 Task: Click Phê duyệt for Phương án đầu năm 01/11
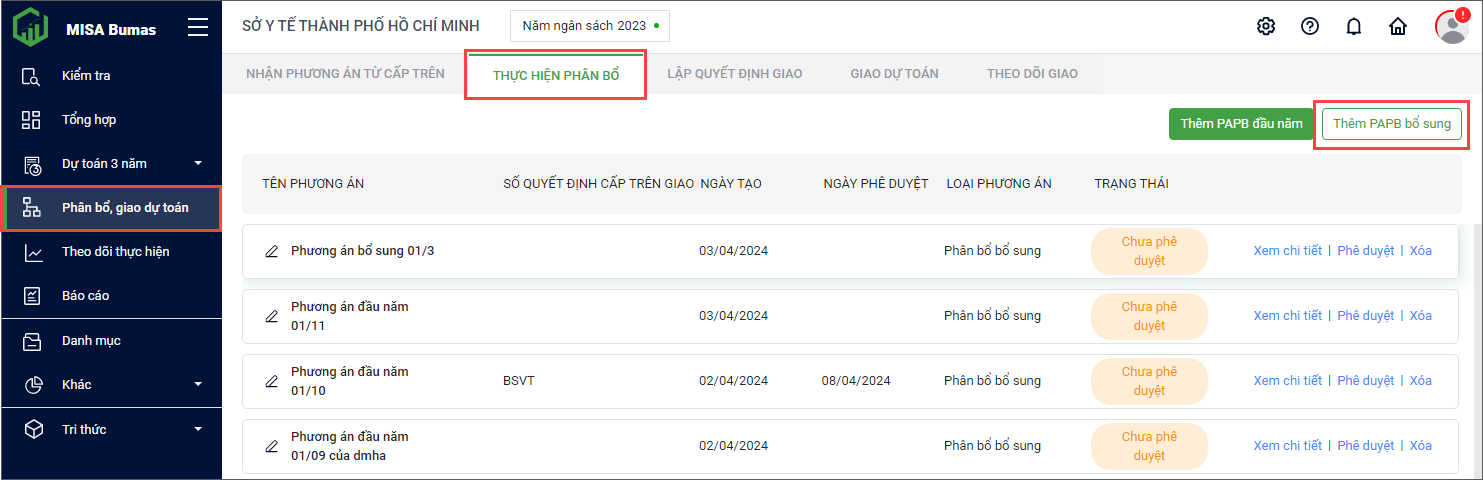point(1365,316)
